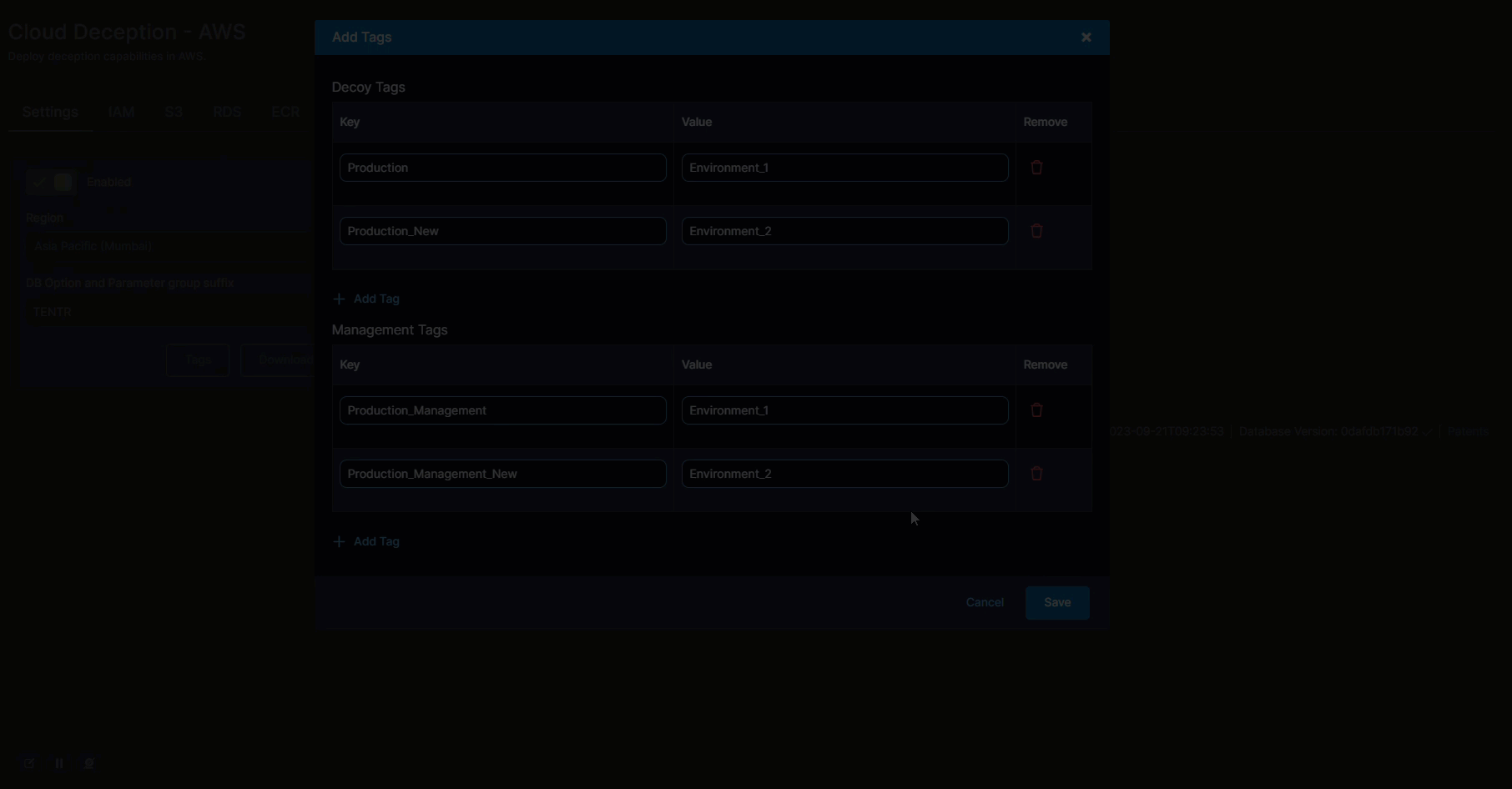
Task: Add Tag under Management Tags
Action: (x=367, y=541)
